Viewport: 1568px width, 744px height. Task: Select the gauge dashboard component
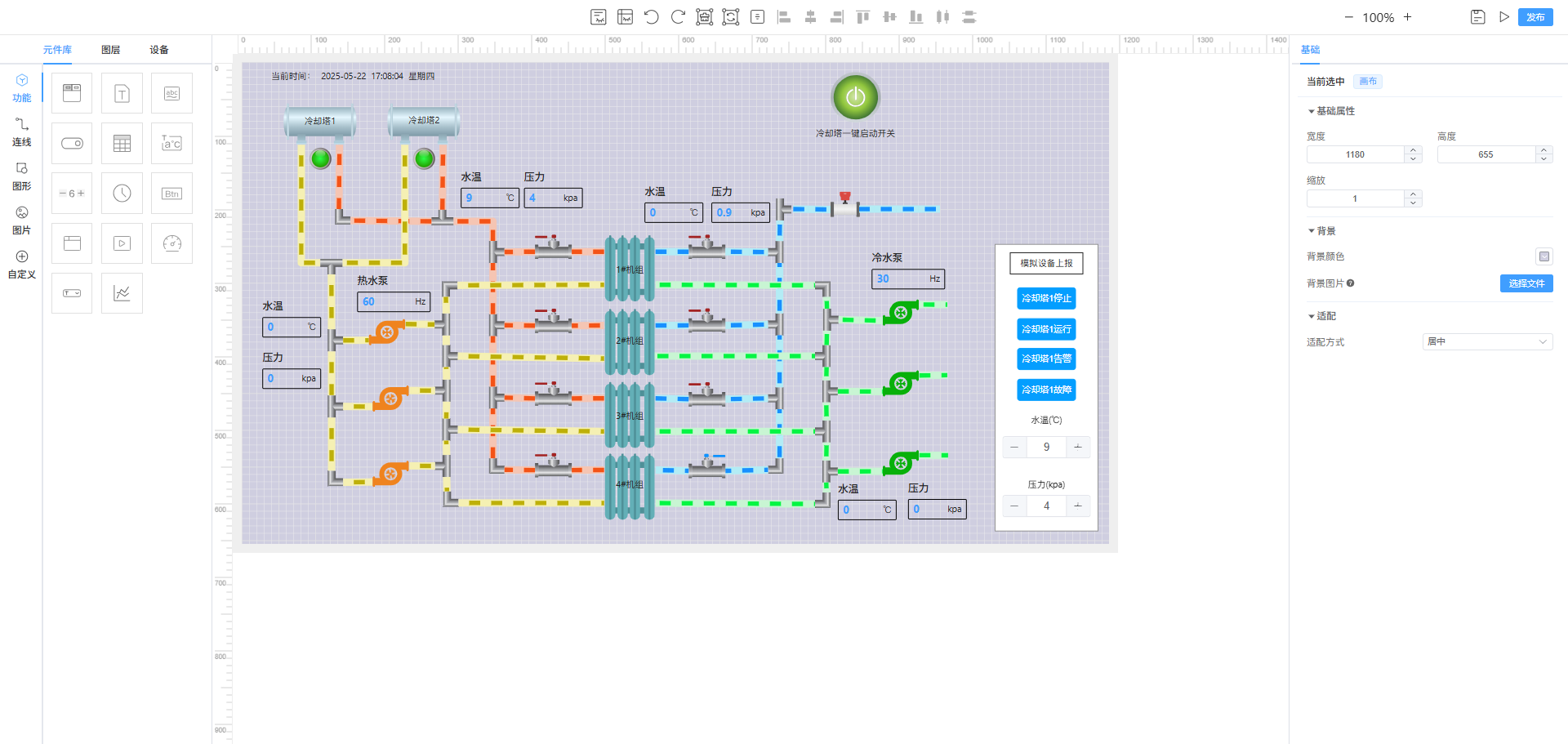[x=171, y=243]
